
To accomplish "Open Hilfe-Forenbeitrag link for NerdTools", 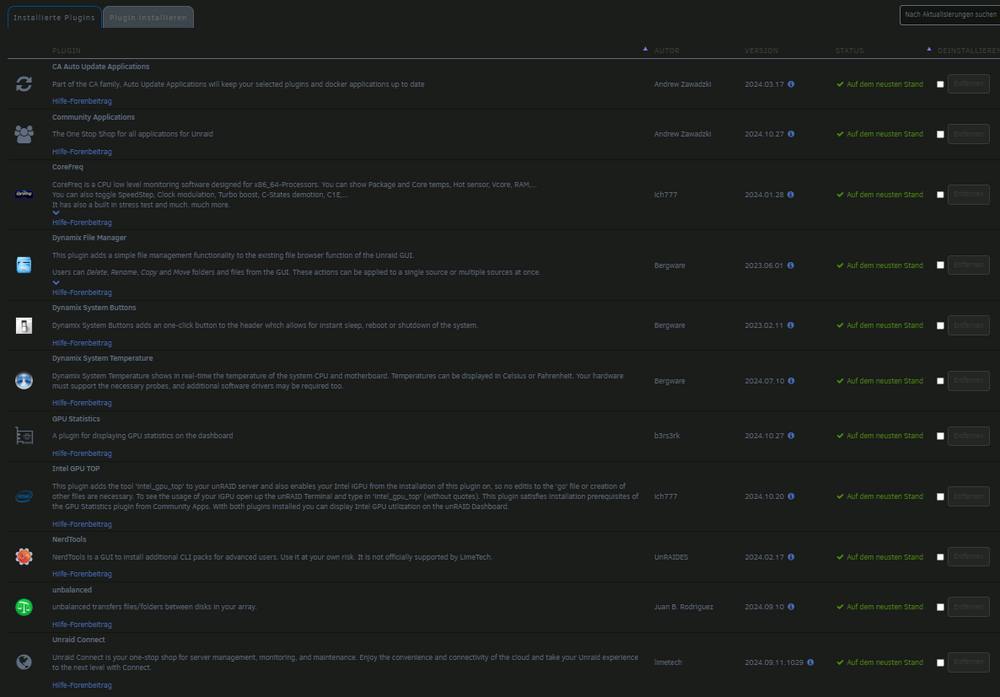I will (x=82, y=574).
